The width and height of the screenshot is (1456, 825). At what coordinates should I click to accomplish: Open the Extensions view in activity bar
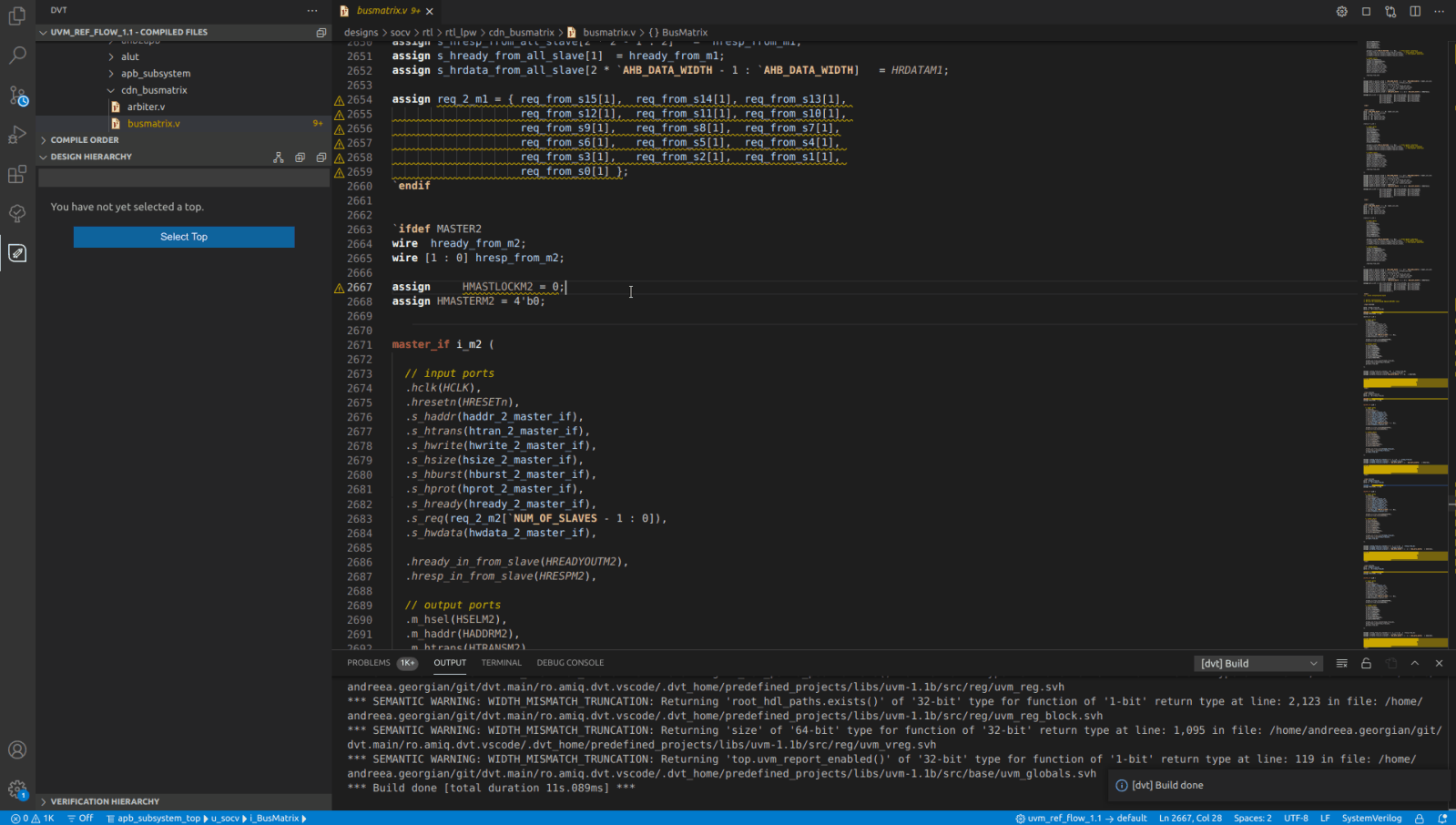pos(17,174)
